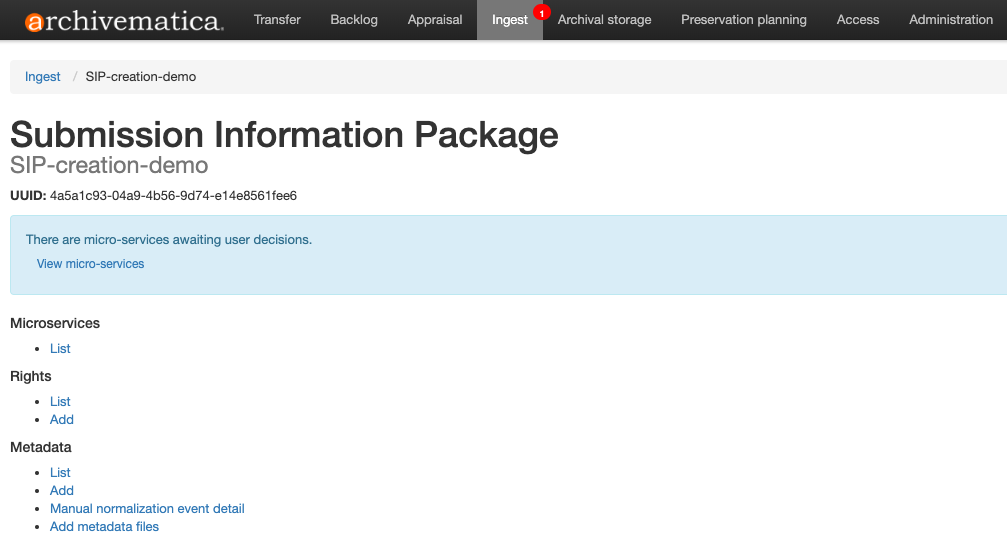
Task: Open Preservation planning tab
Action: click(x=744, y=20)
